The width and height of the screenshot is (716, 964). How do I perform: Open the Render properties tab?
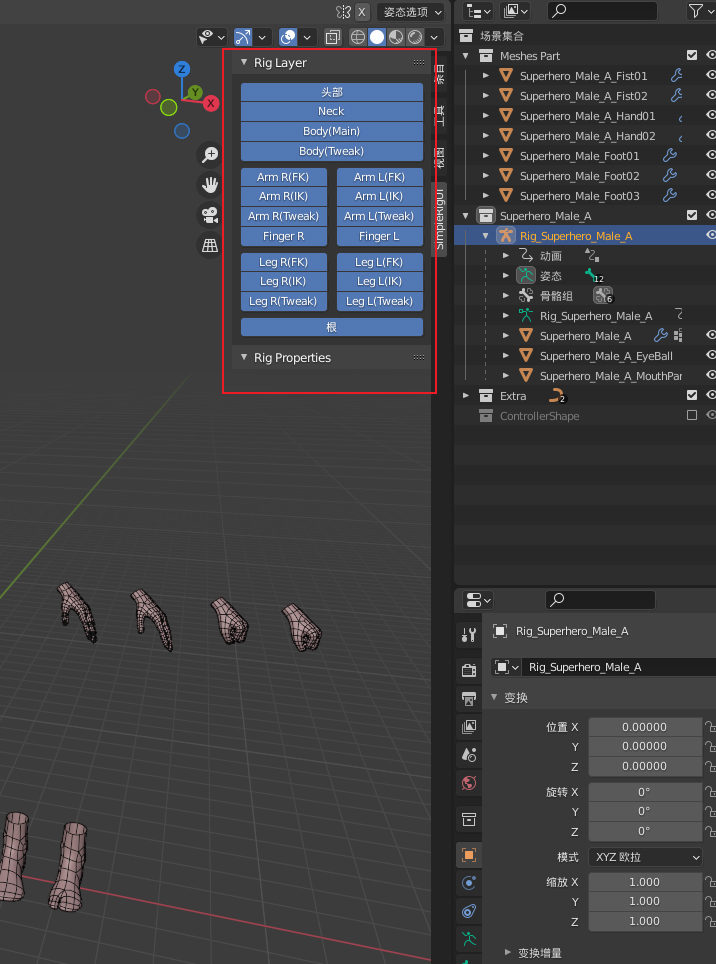[468, 670]
